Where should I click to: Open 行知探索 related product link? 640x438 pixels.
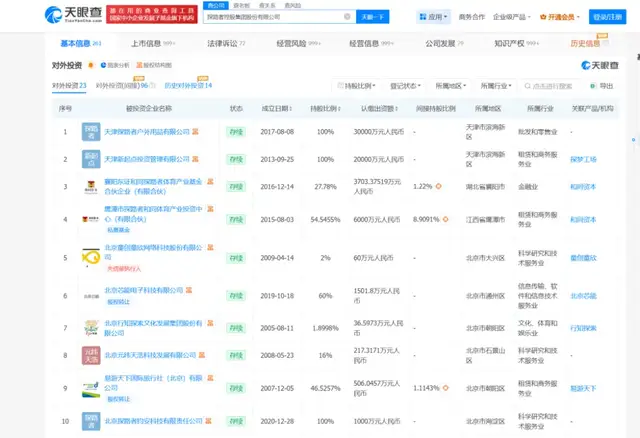pyautogui.click(x=583, y=328)
